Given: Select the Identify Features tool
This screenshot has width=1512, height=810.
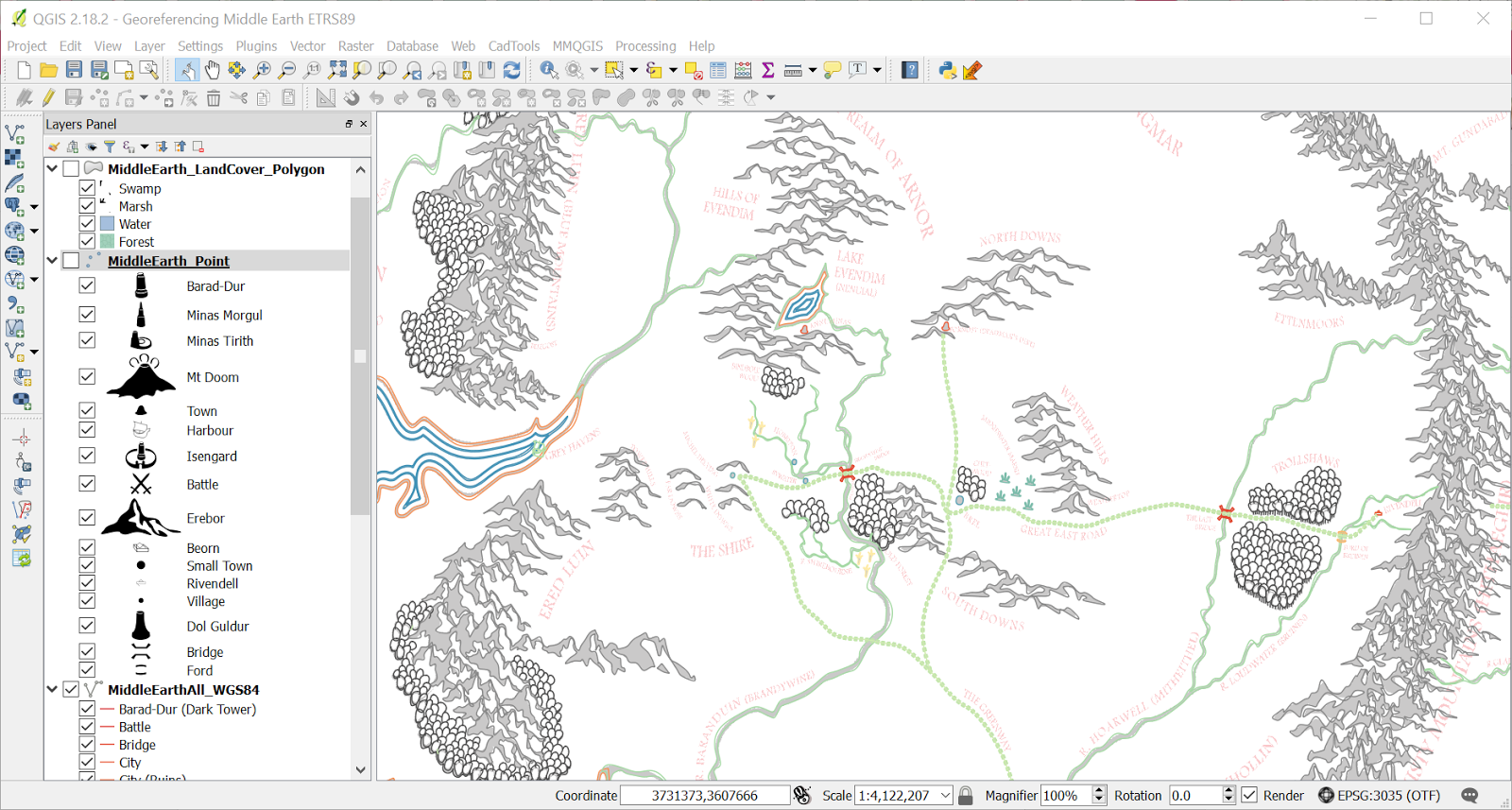Looking at the screenshot, I should click(x=549, y=70).
